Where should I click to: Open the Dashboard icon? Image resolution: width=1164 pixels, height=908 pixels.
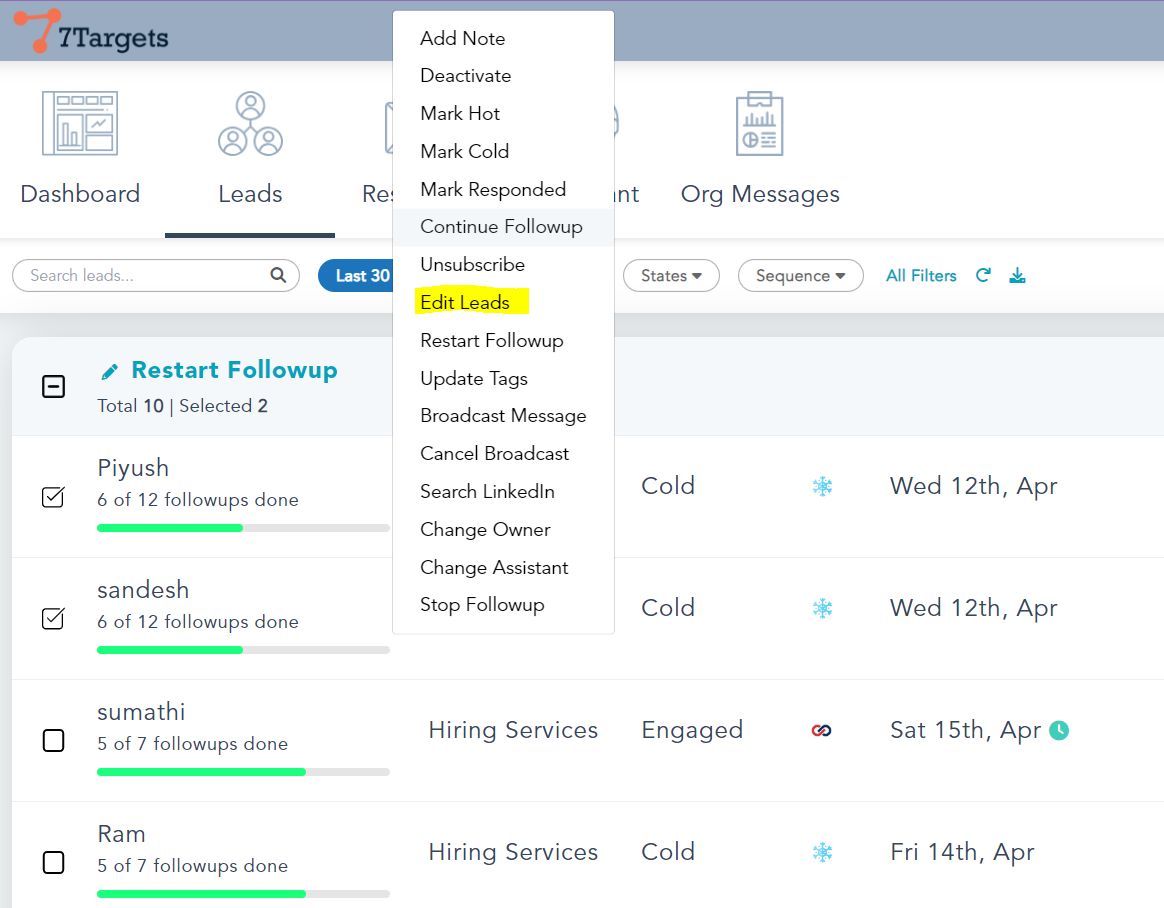click(80, 124)
